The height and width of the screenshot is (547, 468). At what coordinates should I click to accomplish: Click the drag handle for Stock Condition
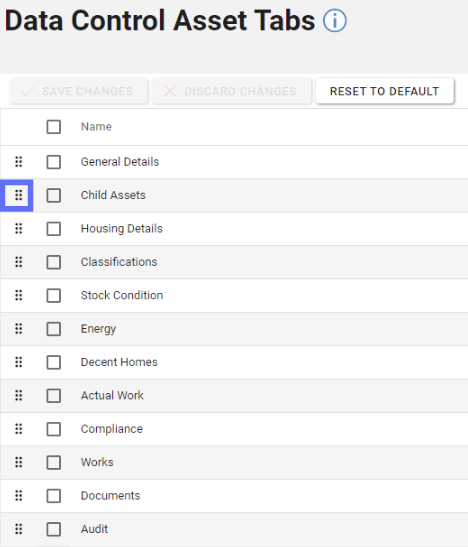click(x=18, y=295)
